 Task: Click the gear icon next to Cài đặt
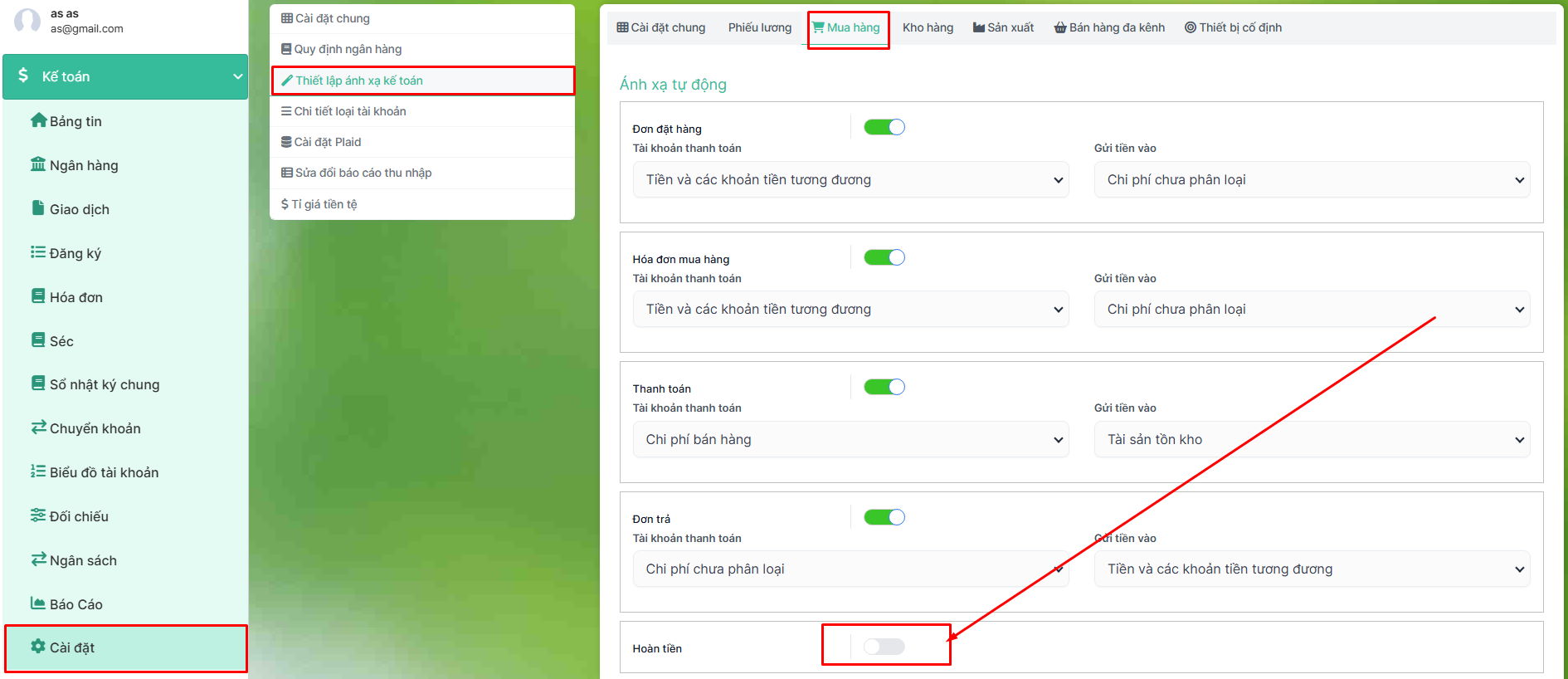click(38, 647)
